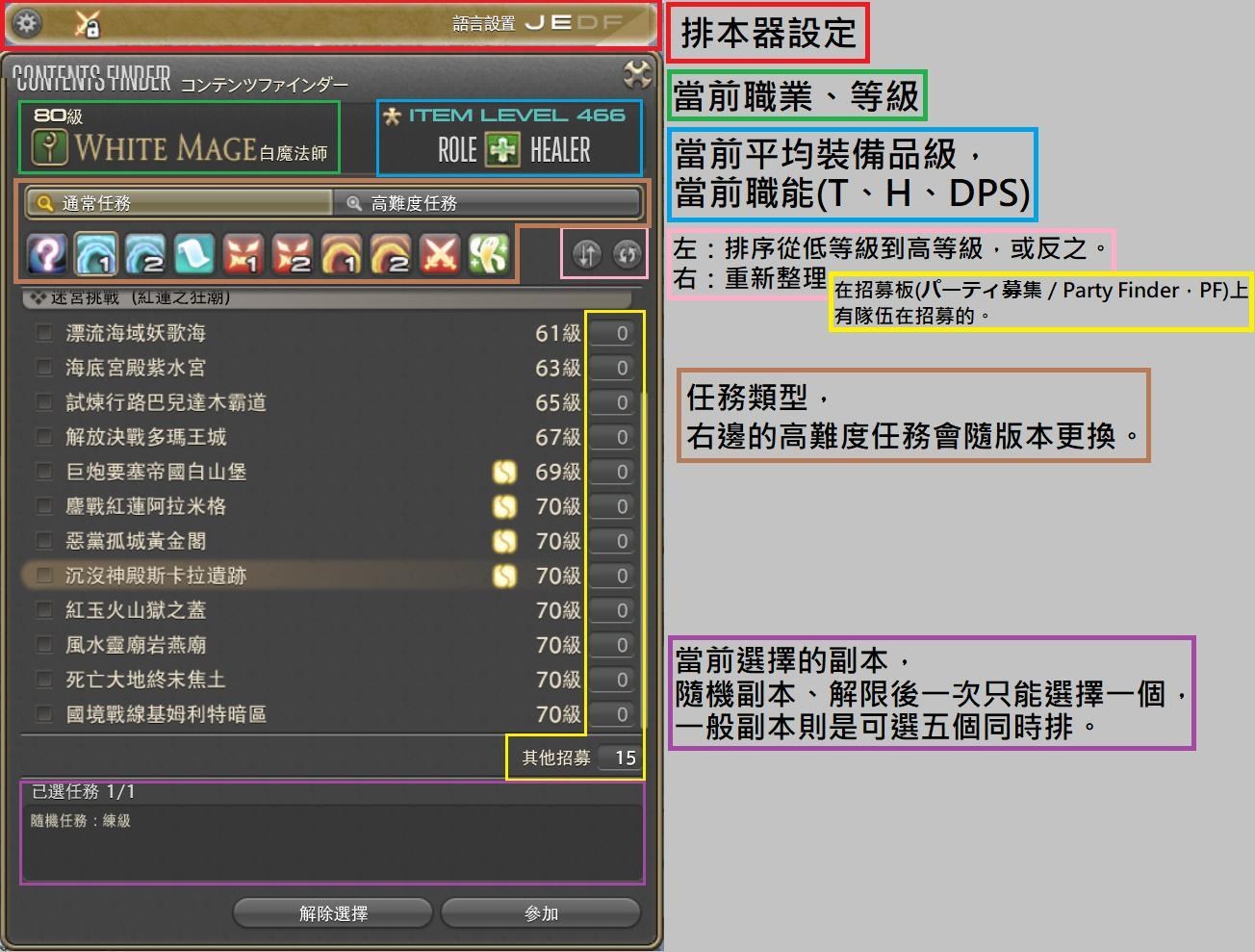
Task: Click the sort order arrows button
Action: pyautogui.click(x=587, y=254)
